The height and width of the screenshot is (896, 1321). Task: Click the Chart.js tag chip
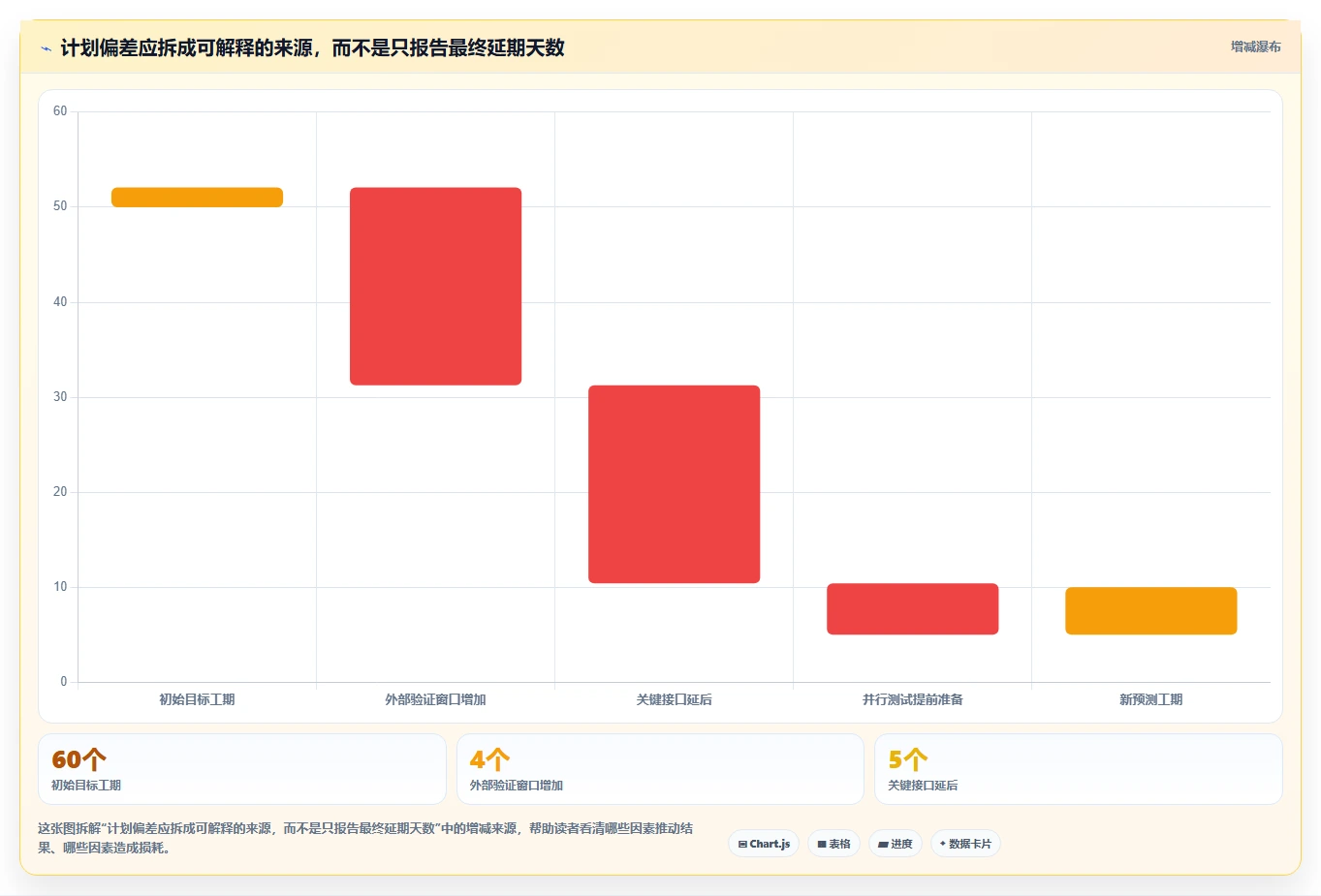764,844
